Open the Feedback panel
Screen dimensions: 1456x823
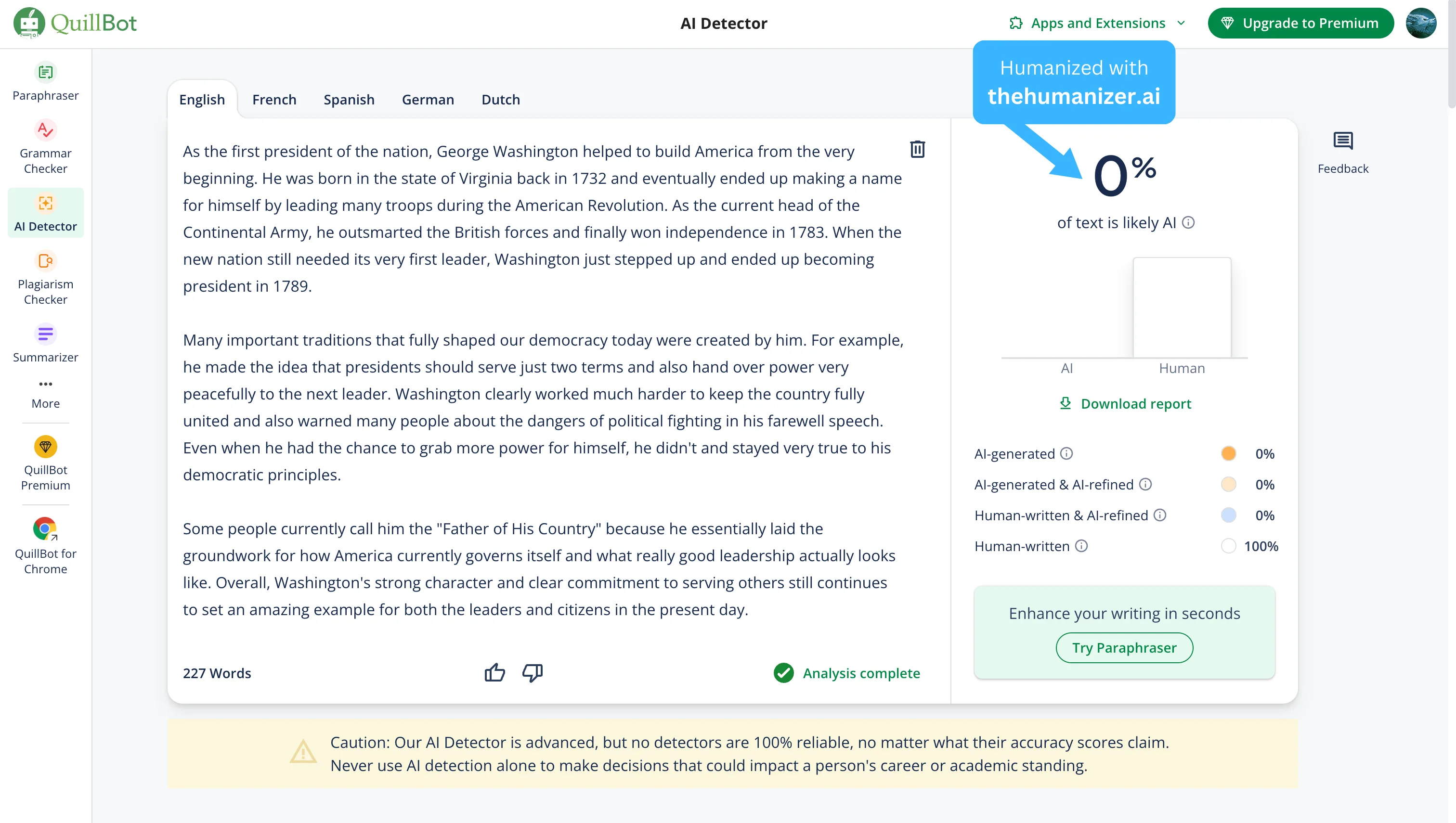tap(1342, 153)
